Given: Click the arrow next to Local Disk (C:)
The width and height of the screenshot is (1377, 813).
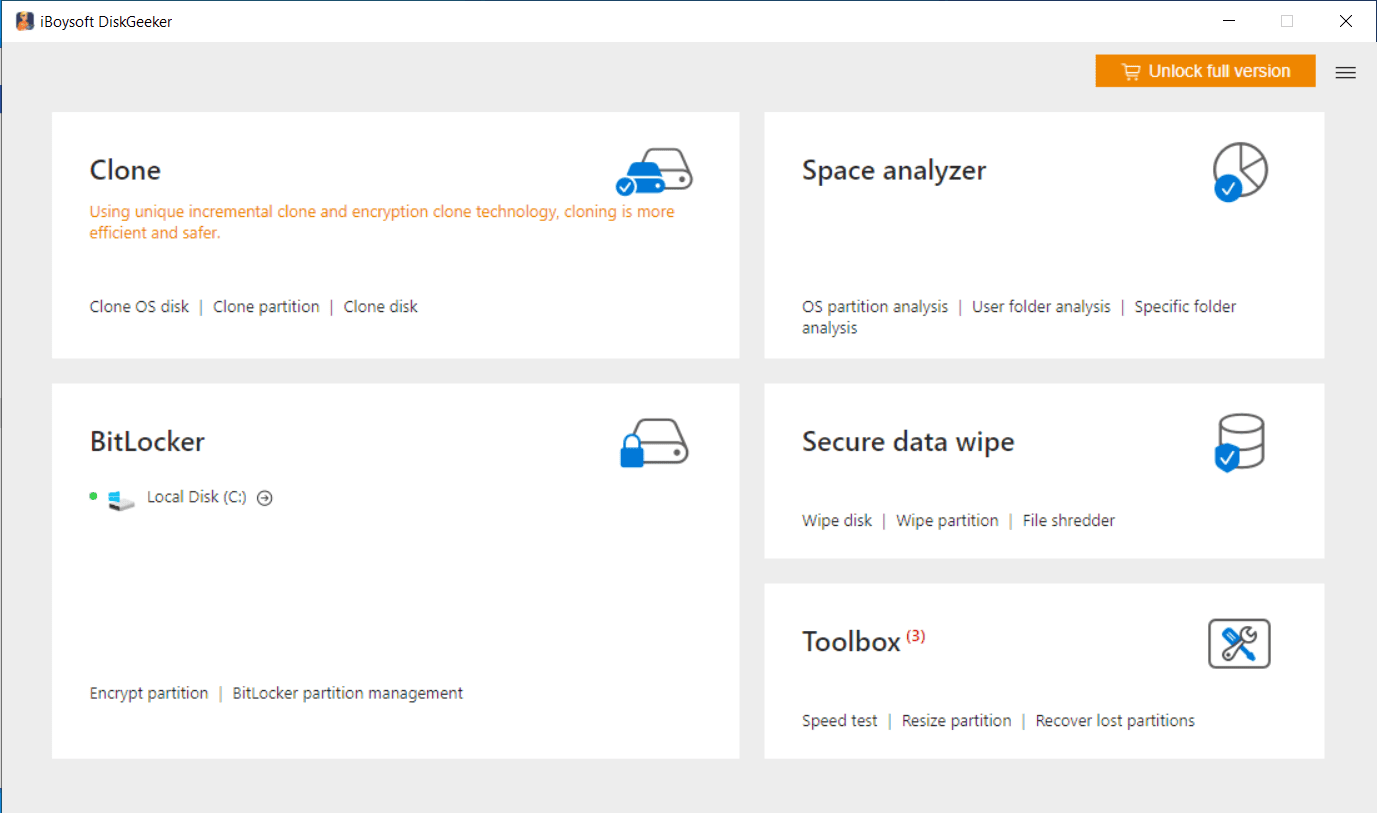Looking at the screenshot, I should tap(265, 498).
